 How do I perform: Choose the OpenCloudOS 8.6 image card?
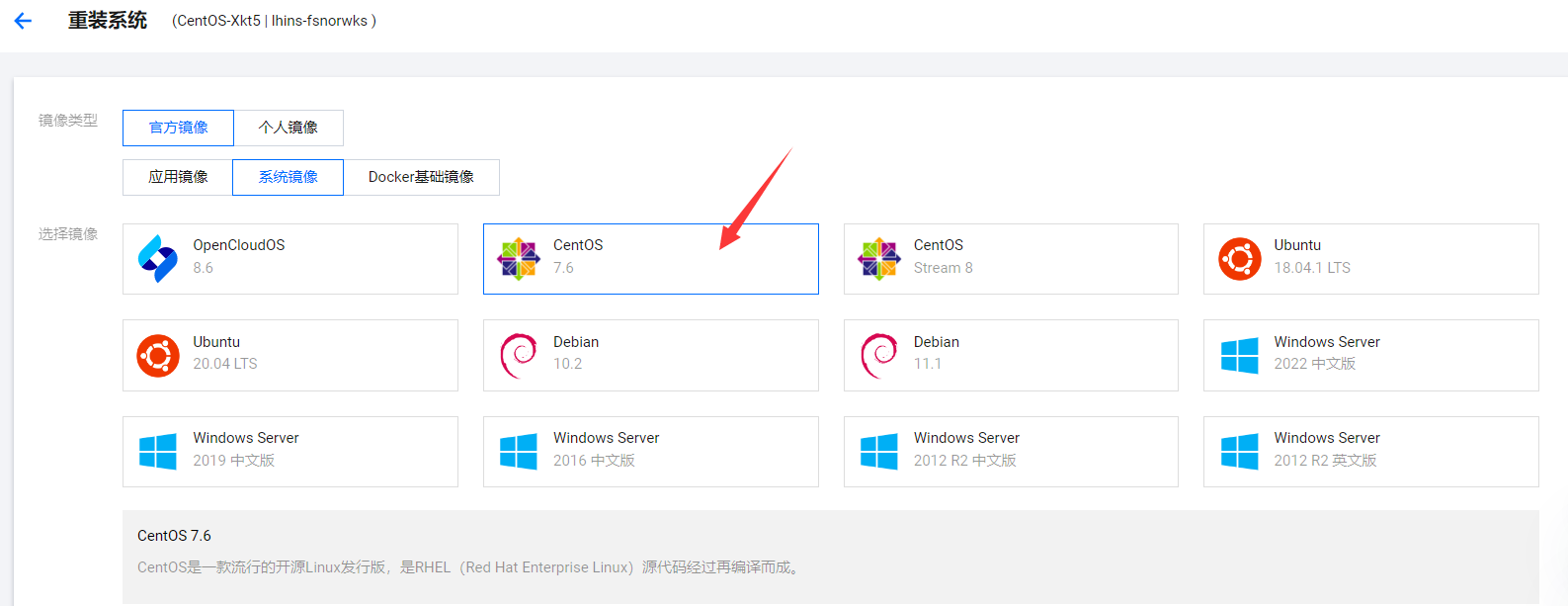(x=290, y=259)
